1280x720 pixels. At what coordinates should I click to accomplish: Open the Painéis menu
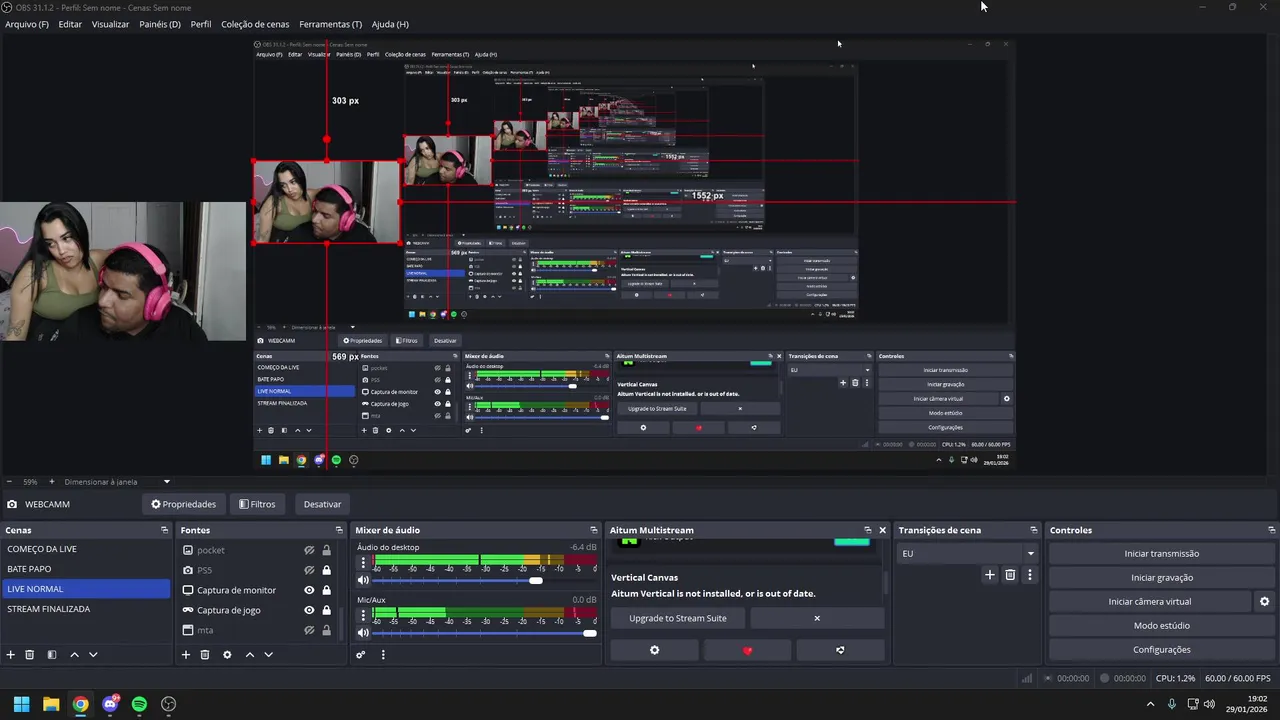click(x=160, y=24)
